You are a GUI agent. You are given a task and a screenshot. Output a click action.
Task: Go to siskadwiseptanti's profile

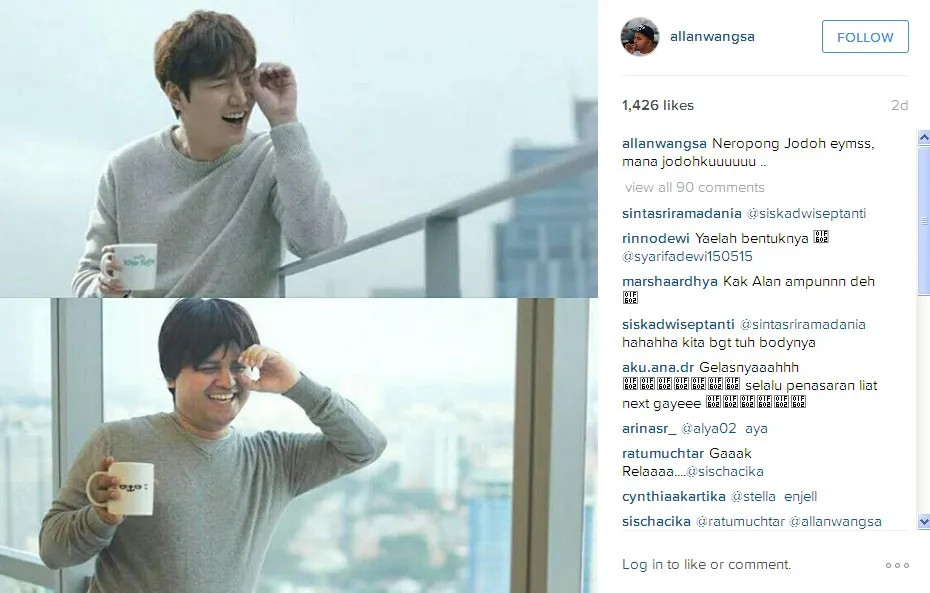coord(678,324)
